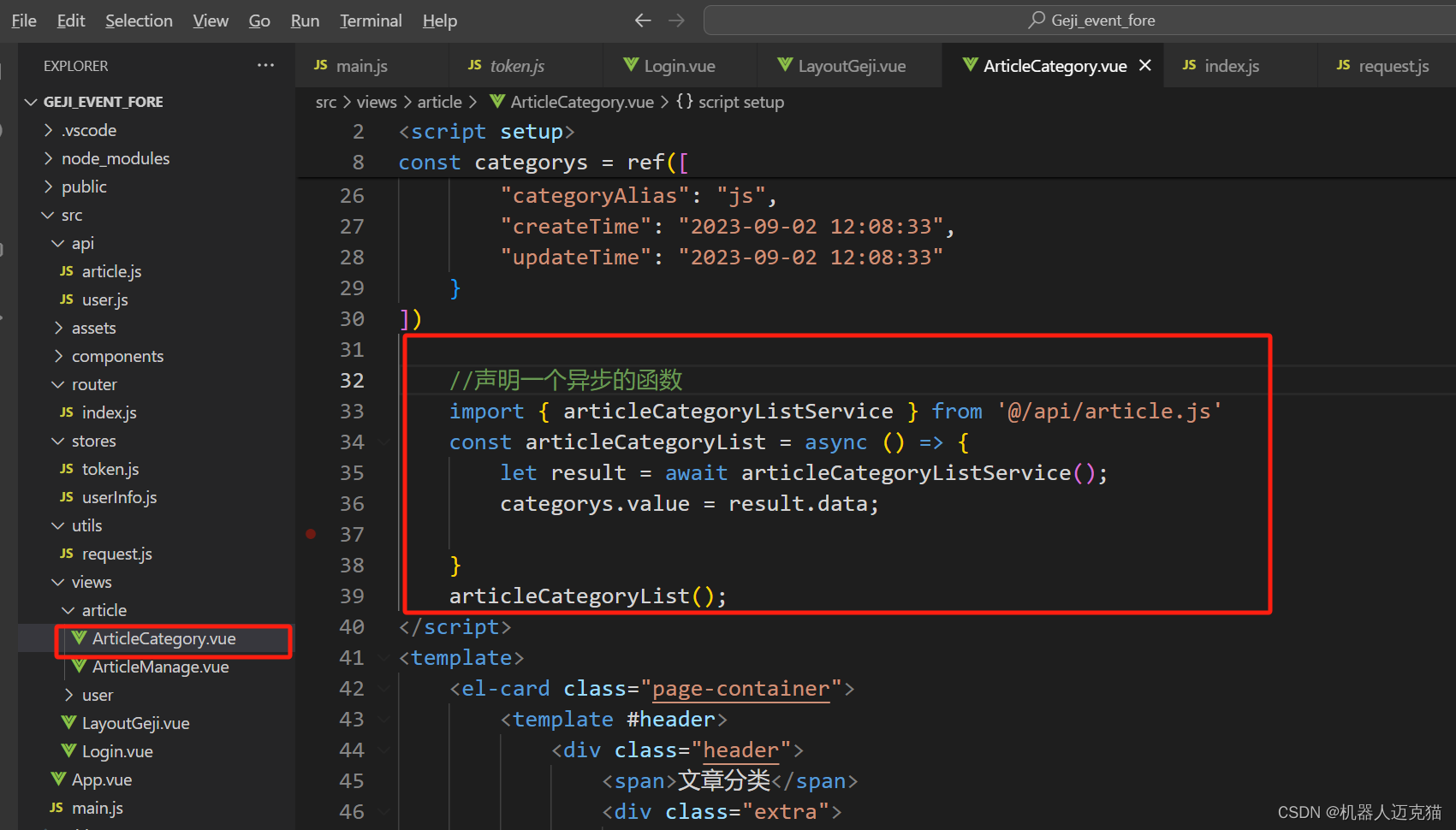Collapse the code block at line 34
Image resolution: width=1456 pixels, height=830 pixels.
point(383,442)
